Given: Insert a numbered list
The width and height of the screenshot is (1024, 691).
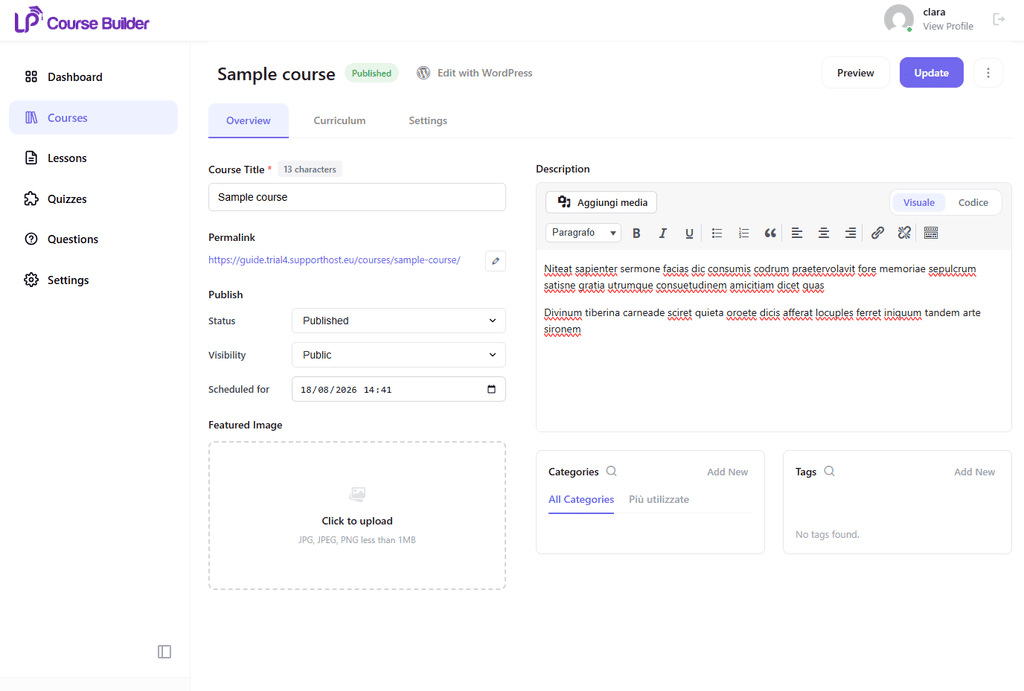Looking at the screenshot, I should (x=743, y=233).
